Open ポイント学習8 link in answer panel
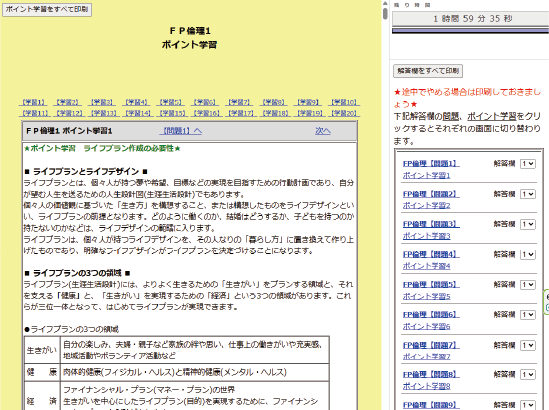Image resolution: width=549 pixels, height=410 pixels. (x=426, y=386)
